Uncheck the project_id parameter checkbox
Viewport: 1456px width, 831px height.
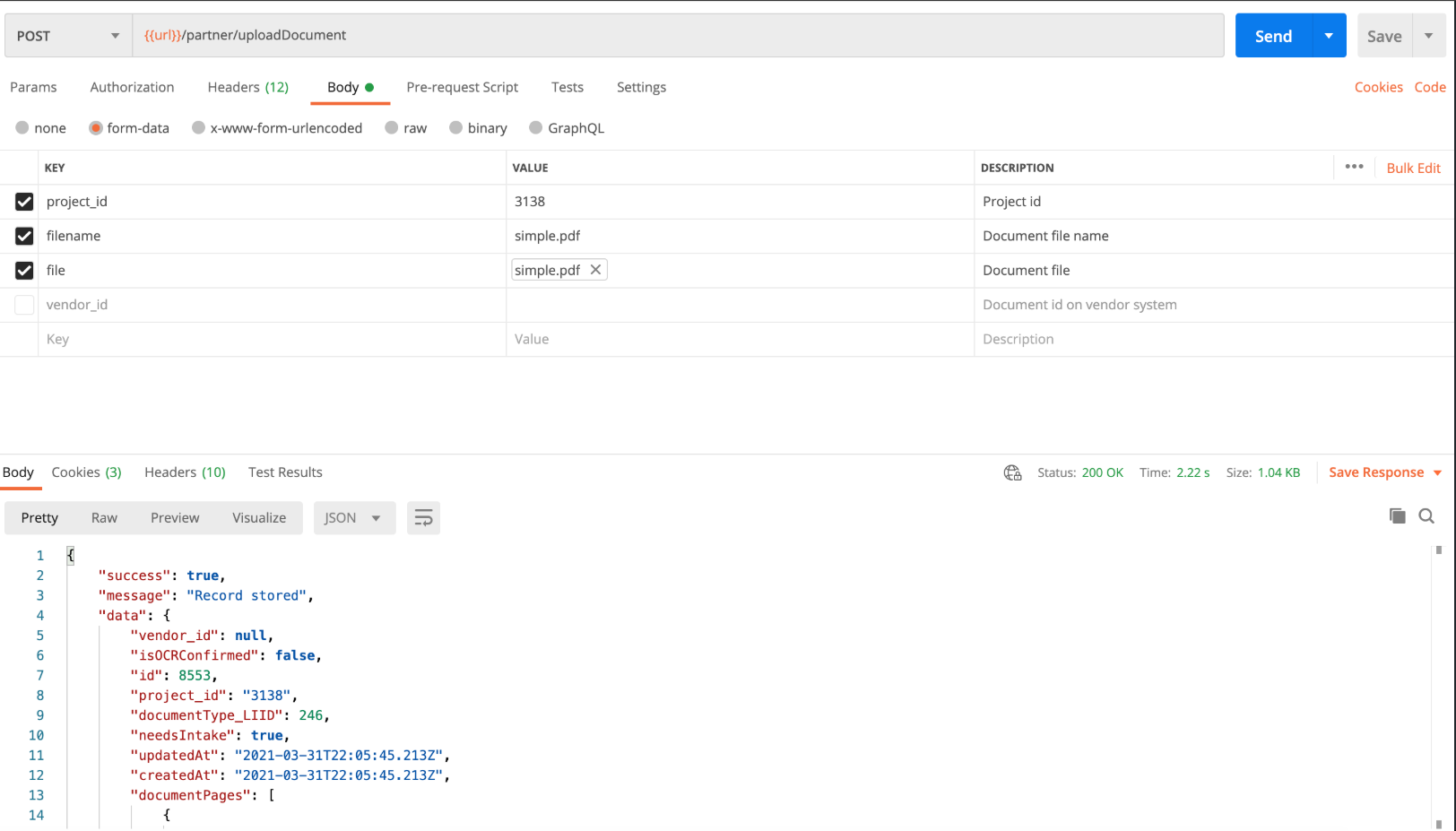tap(24, 202)
